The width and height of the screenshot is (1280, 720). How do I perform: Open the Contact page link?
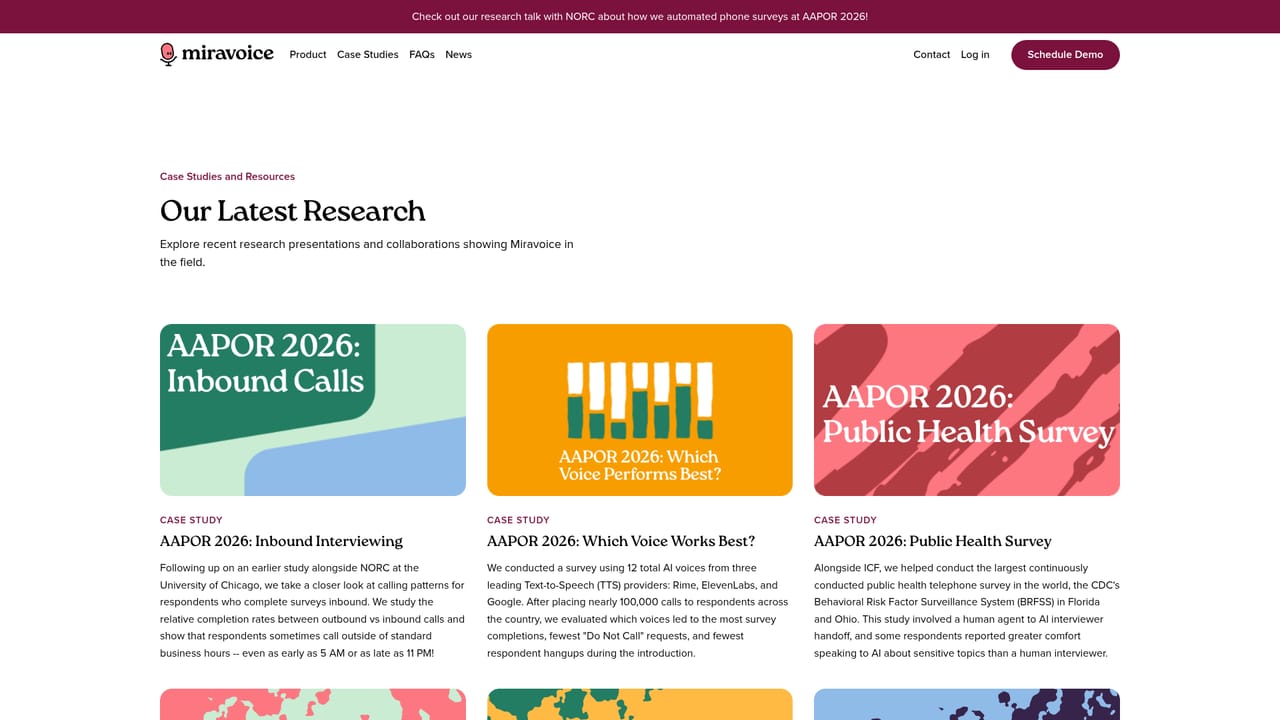(932, 55)
